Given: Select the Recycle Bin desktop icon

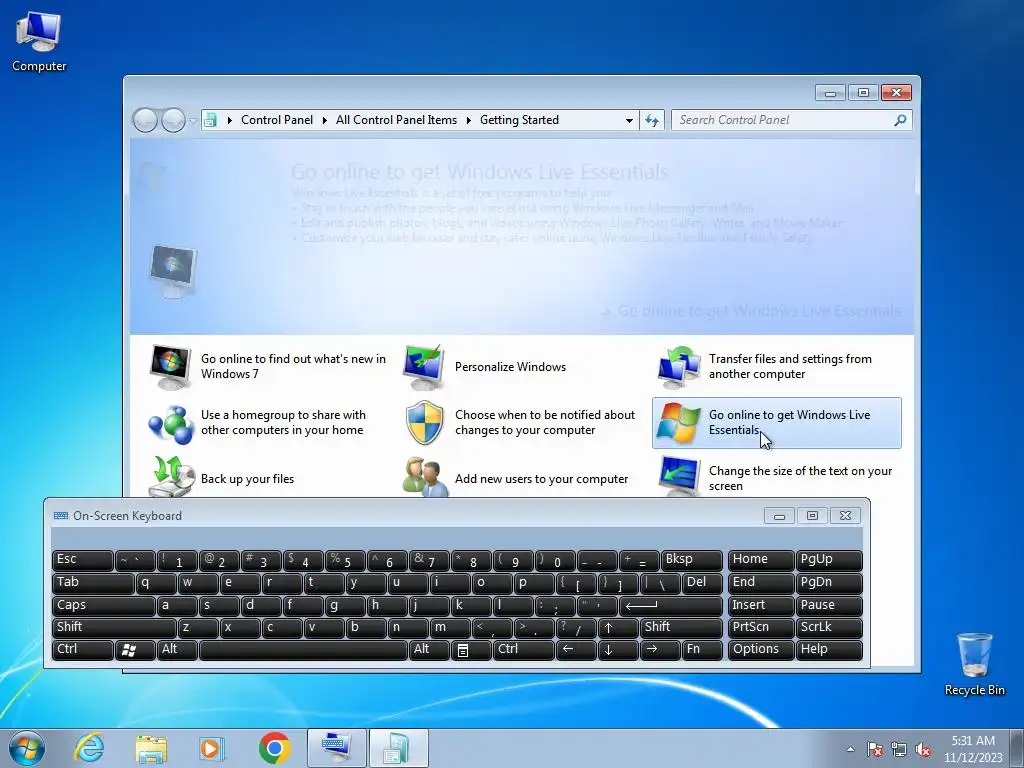Looking at the screenshot, I should [974, 664].
